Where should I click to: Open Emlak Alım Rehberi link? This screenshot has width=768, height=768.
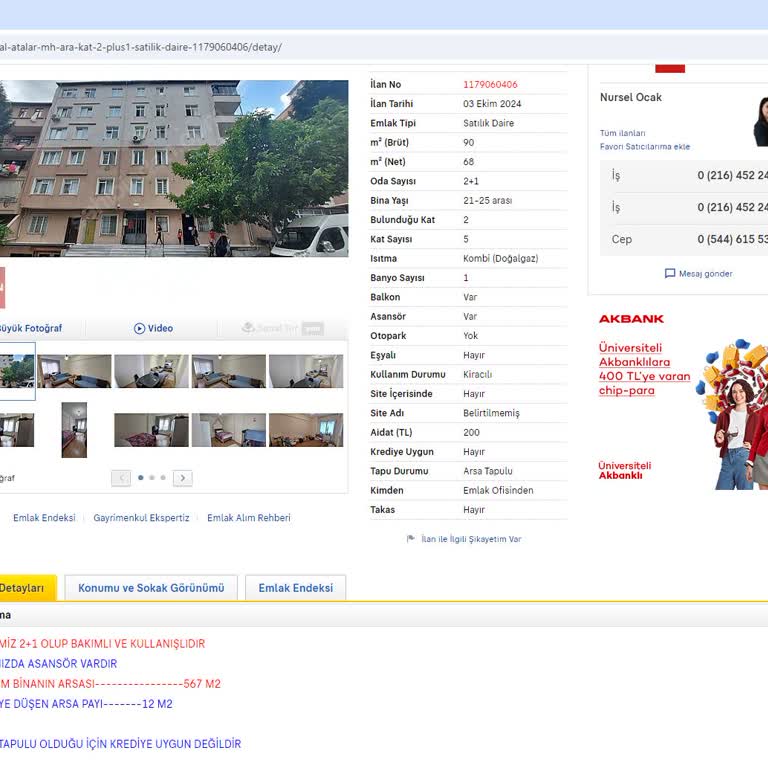click(249, 518)
